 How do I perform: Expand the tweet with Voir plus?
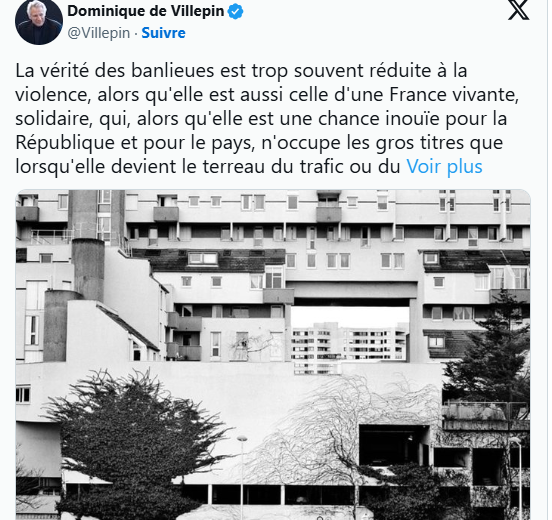tap(444, 166)
